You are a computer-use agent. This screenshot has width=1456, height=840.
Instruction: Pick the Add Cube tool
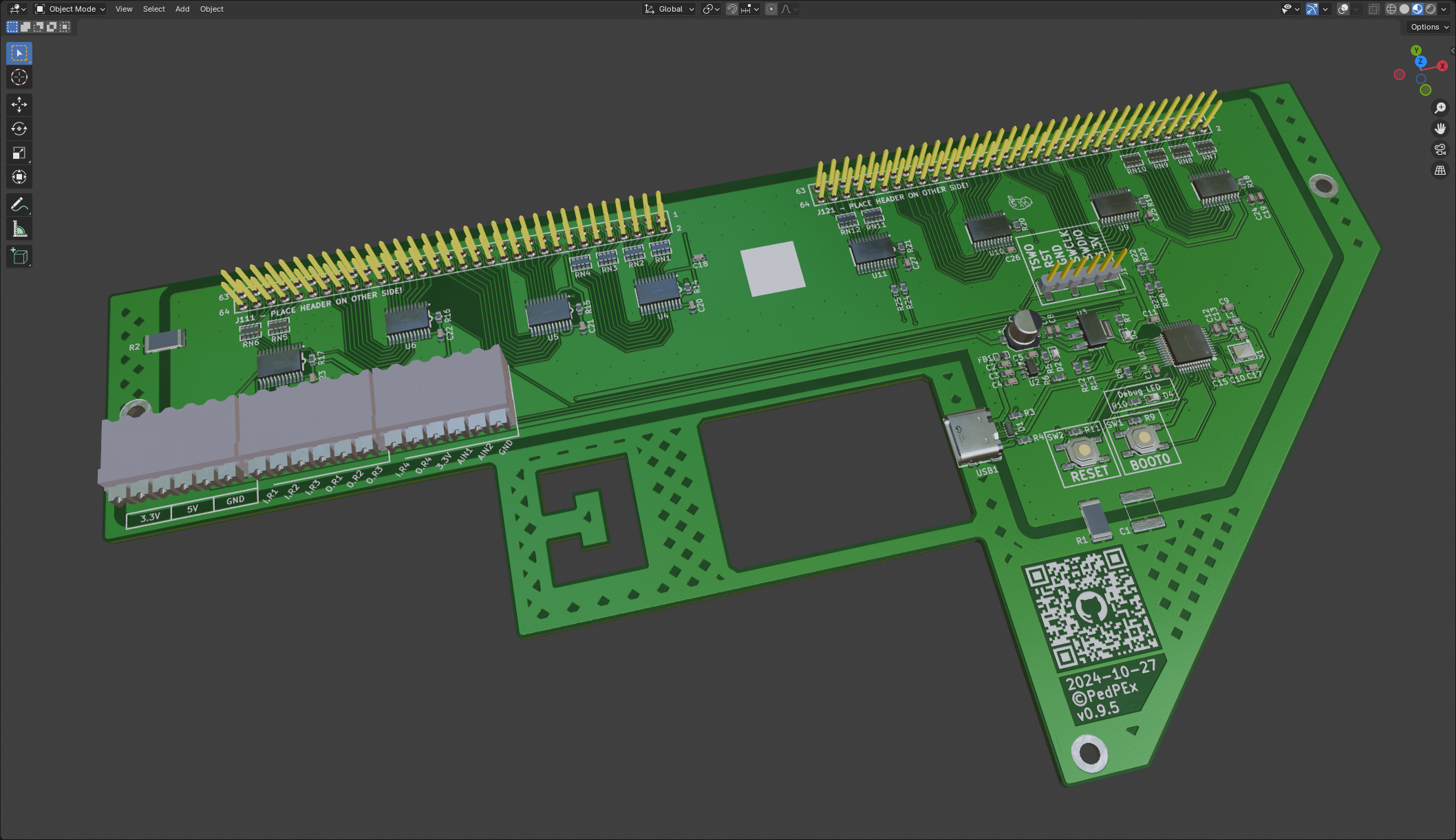coord(19,257)
